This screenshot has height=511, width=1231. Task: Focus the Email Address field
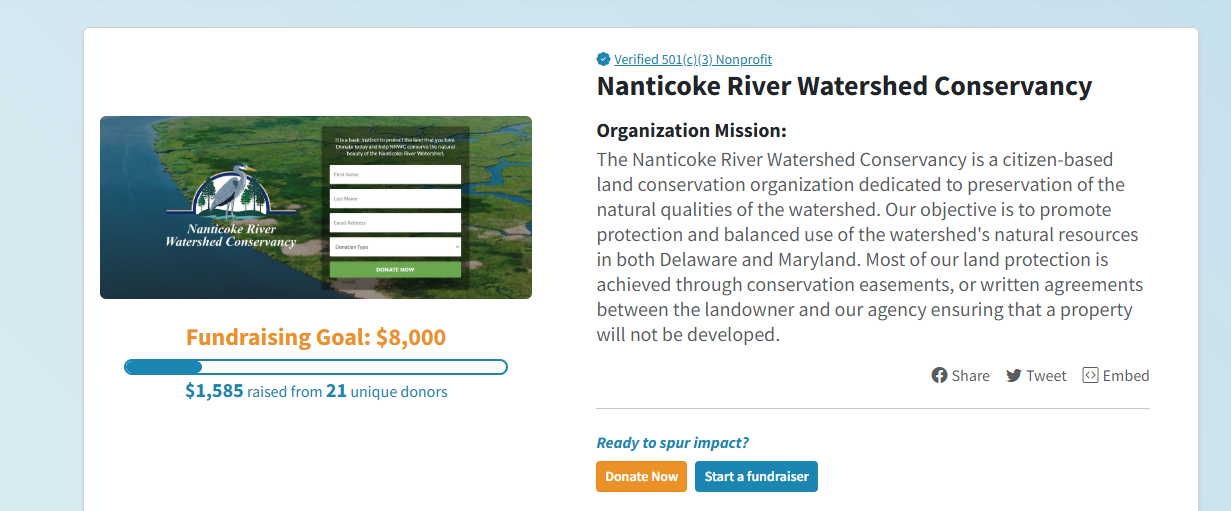(395, 223)
